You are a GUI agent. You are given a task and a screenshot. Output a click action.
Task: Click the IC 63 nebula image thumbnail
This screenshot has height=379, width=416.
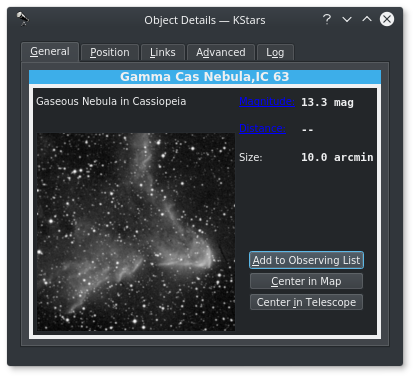[136, 232]
